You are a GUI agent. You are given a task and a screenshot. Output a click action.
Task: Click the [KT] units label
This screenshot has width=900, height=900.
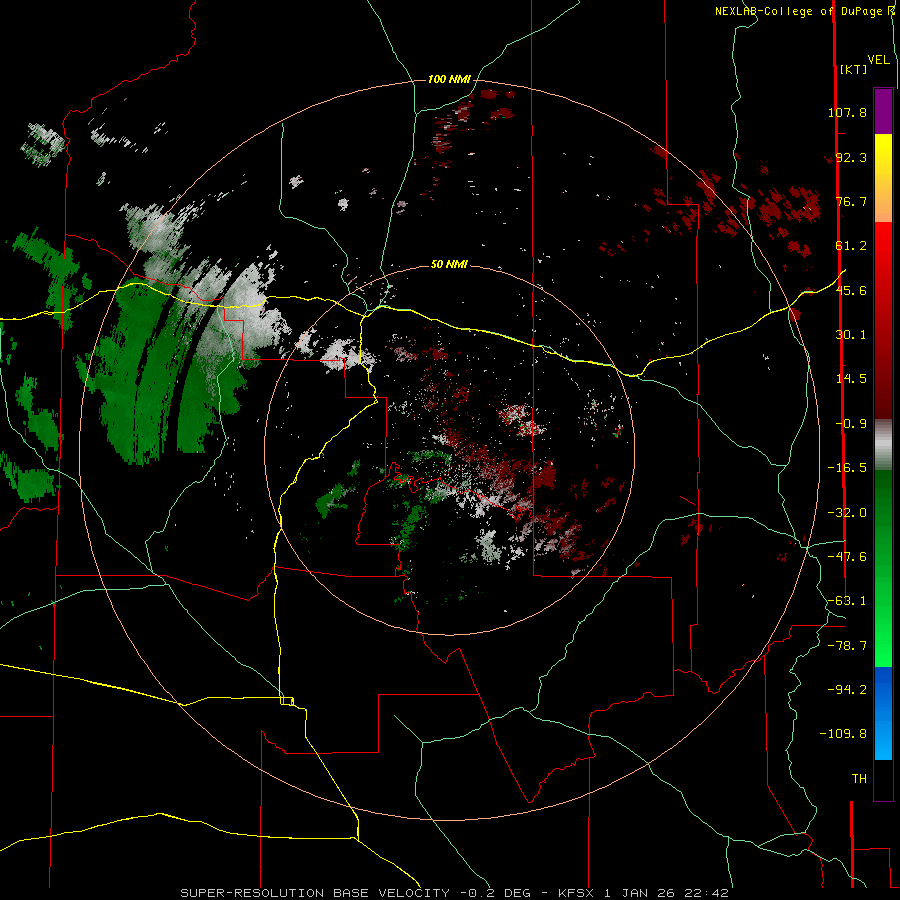point(854,69)
